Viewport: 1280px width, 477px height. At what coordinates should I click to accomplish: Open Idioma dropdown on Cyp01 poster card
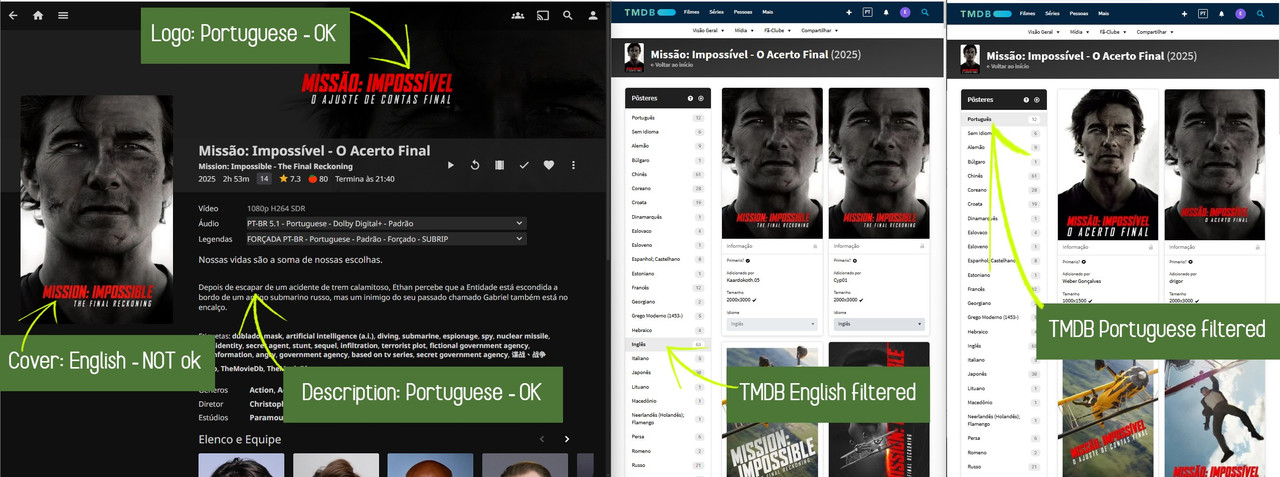880,324
